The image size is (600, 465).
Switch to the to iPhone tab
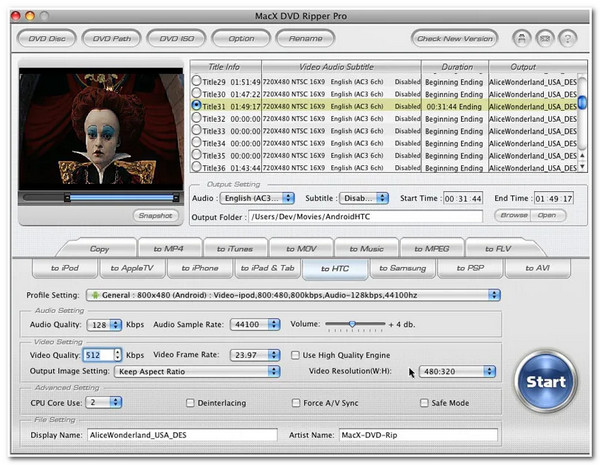(200, 268)
